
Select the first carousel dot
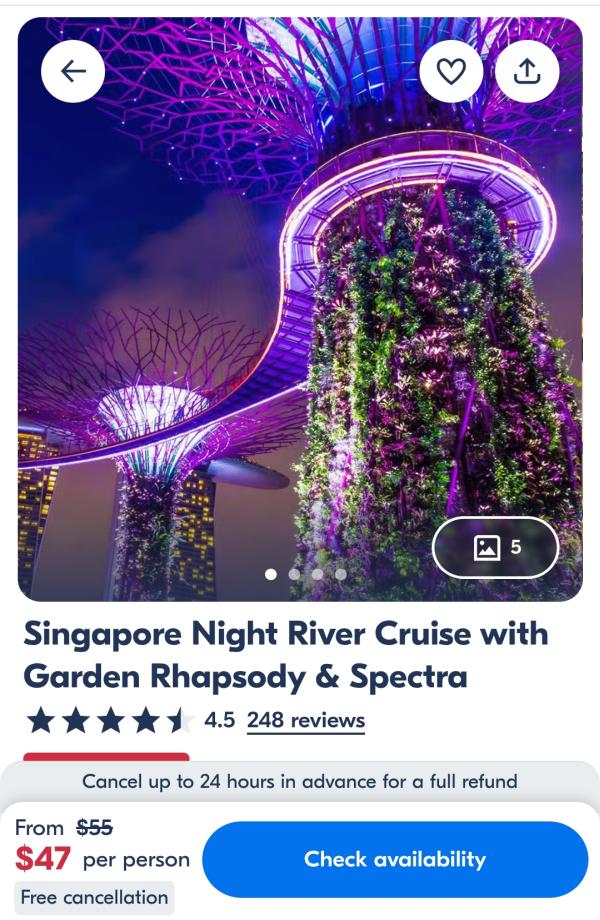(x=271, y=574)
